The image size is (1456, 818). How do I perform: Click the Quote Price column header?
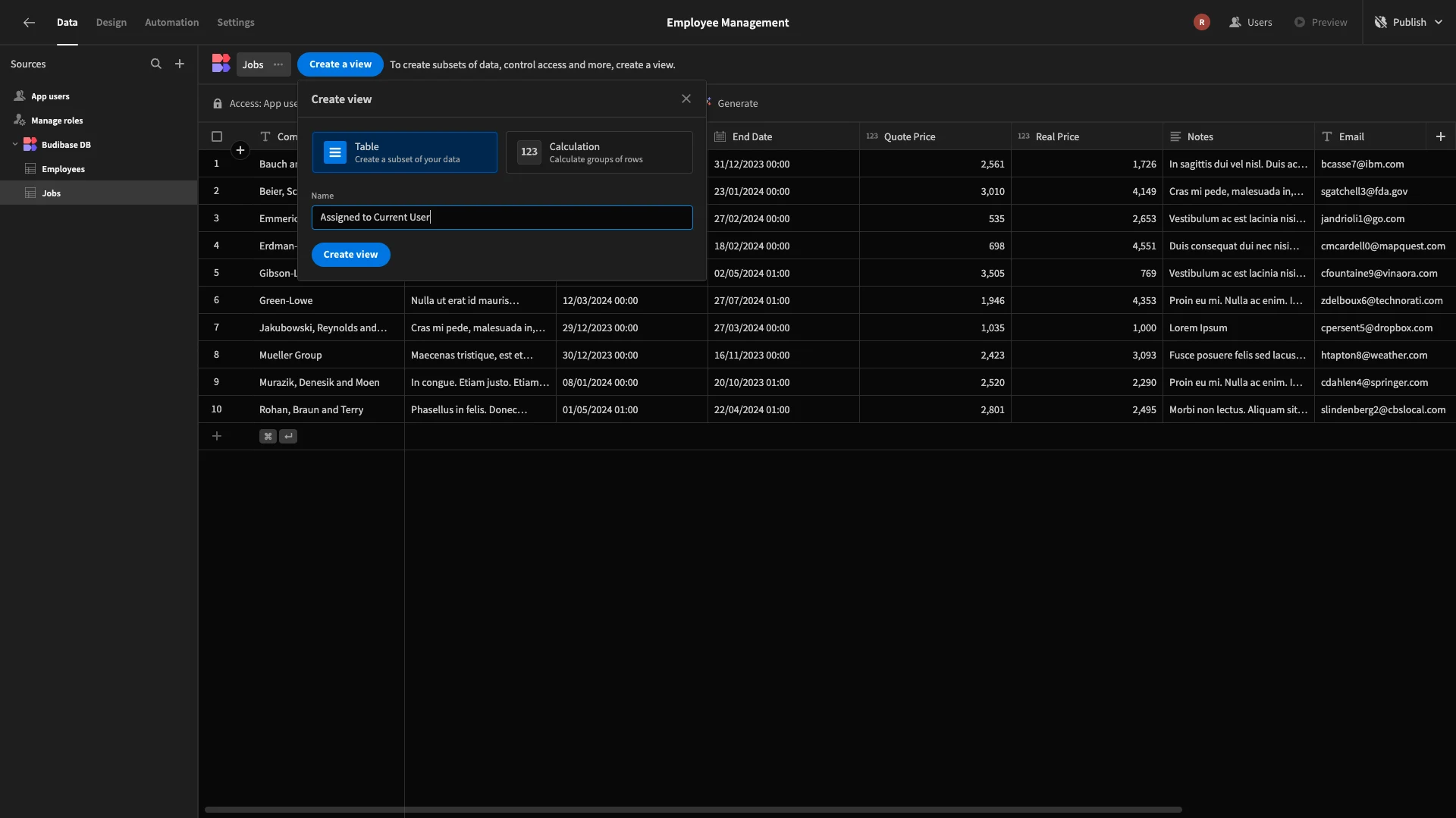pos(935,136)
